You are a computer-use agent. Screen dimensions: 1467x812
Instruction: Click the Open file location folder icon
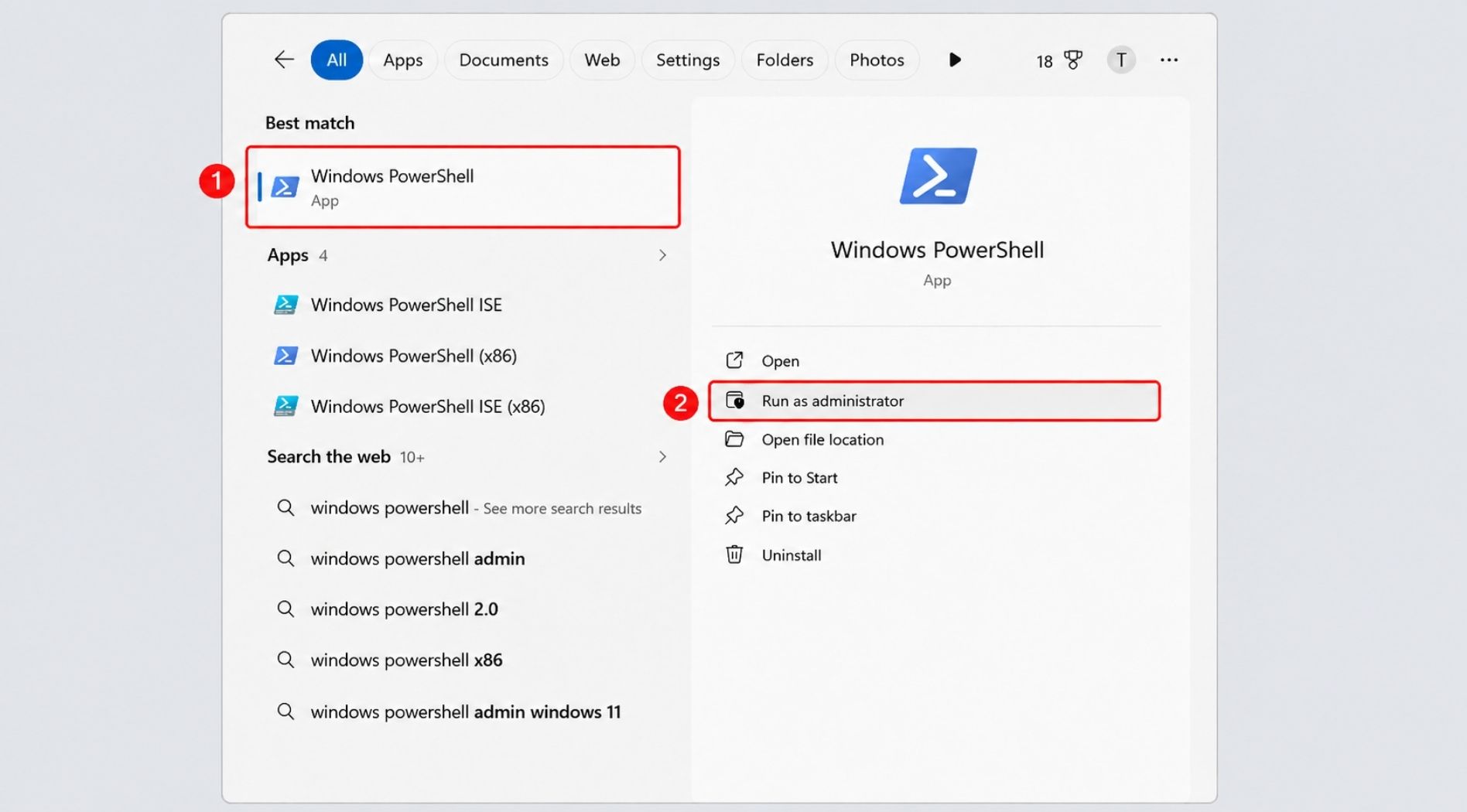(x=734, y=439)
